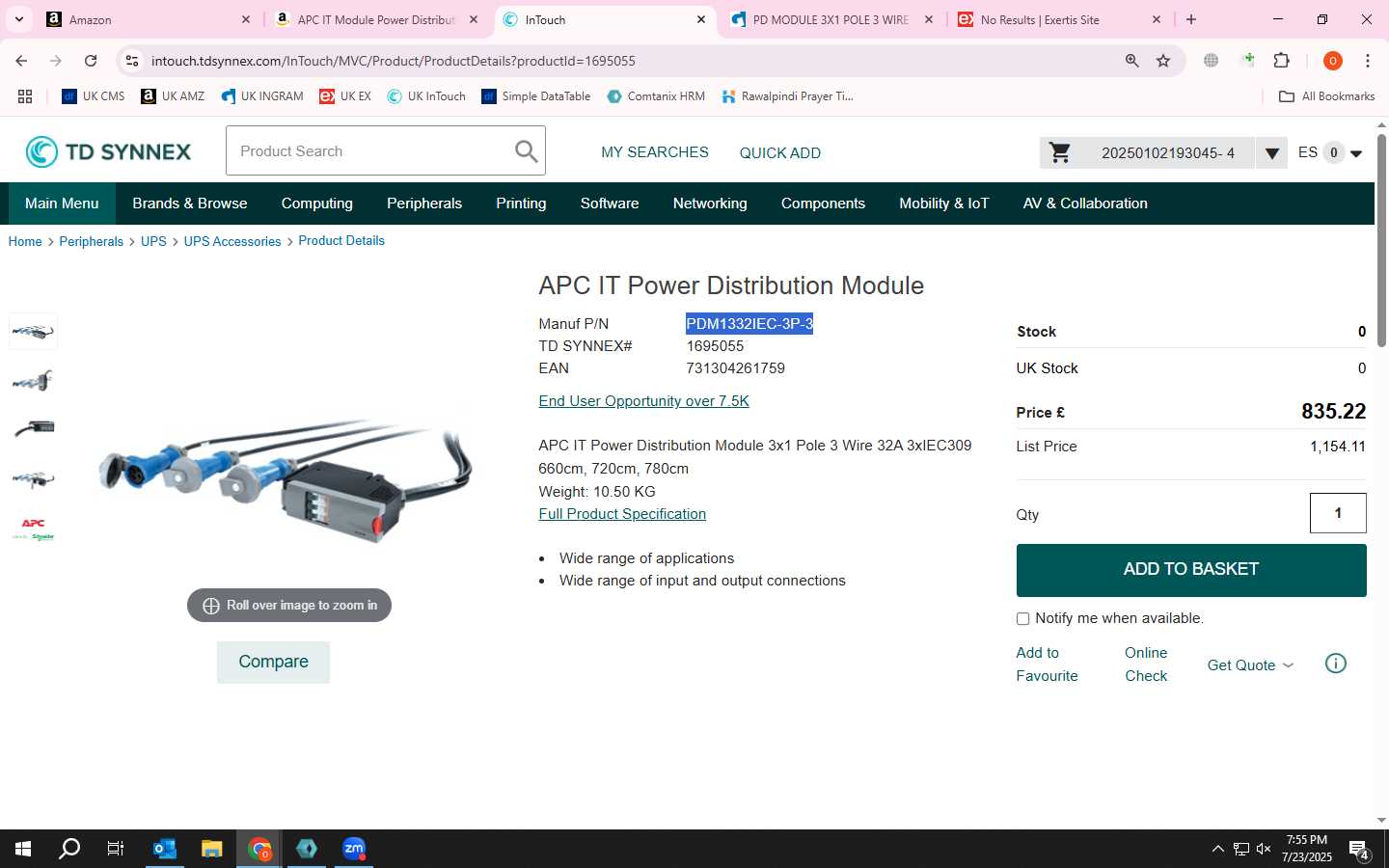
Task: Click Online Check link
Action: click(x=1146, y=665)
